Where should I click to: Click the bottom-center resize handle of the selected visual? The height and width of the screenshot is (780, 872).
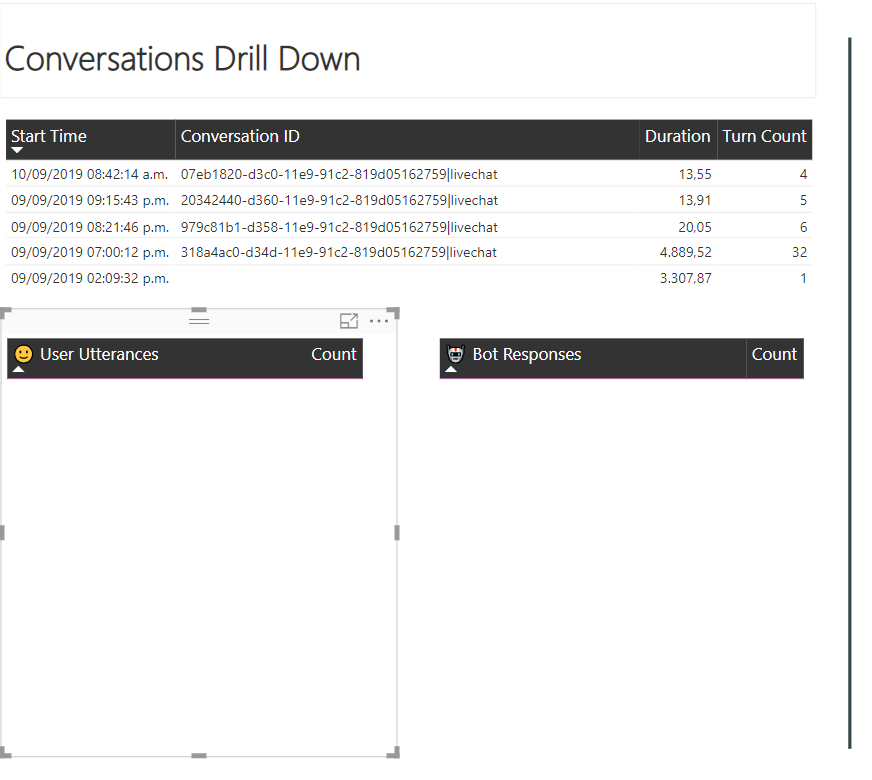pos(199,756)
